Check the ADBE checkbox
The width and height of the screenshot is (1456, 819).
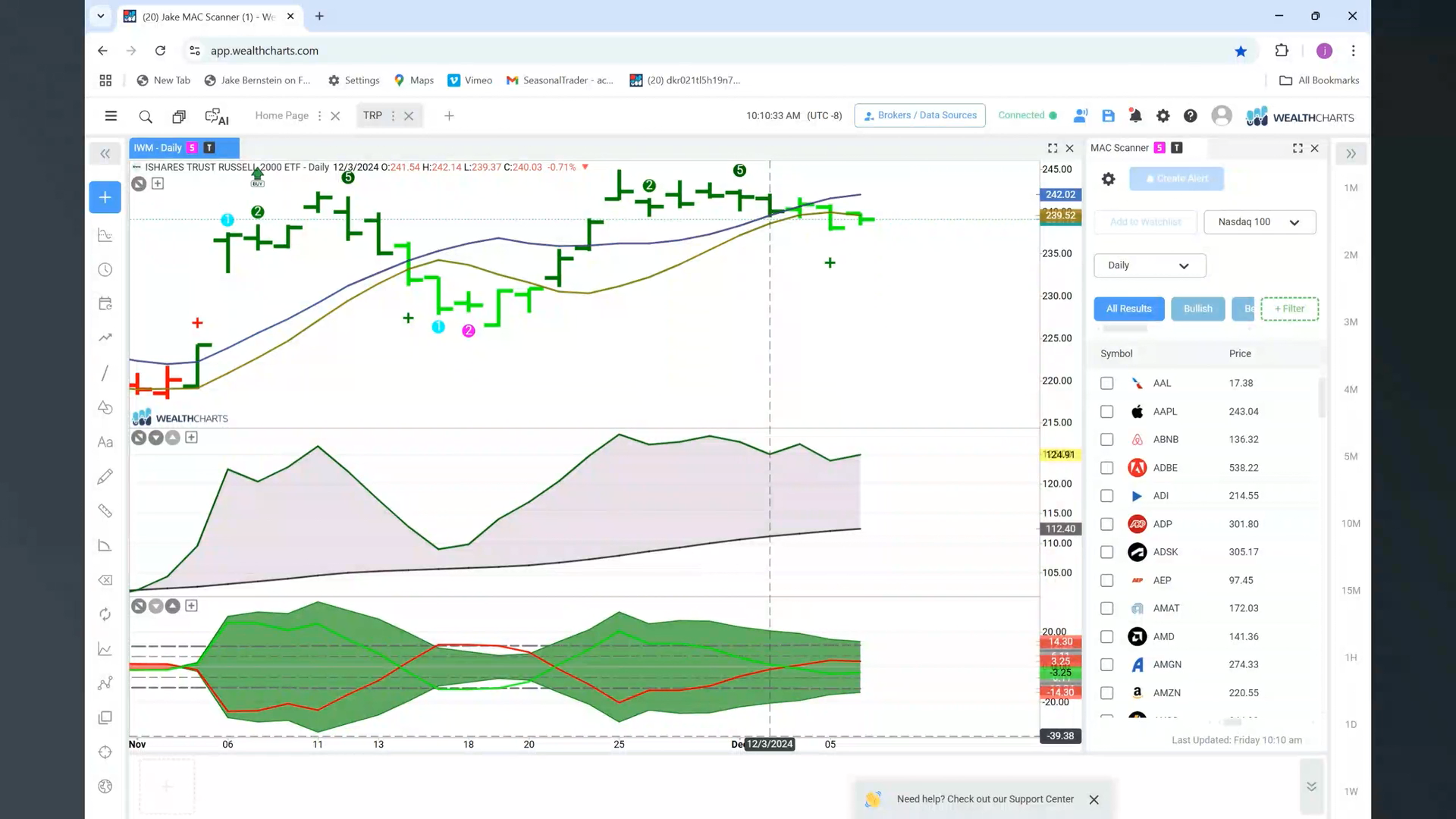pos(1106,468)
